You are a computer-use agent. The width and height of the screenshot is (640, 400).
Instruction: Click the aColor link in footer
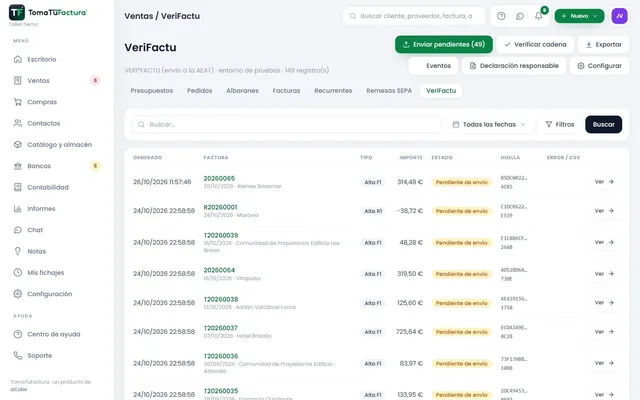coord(19,389)
